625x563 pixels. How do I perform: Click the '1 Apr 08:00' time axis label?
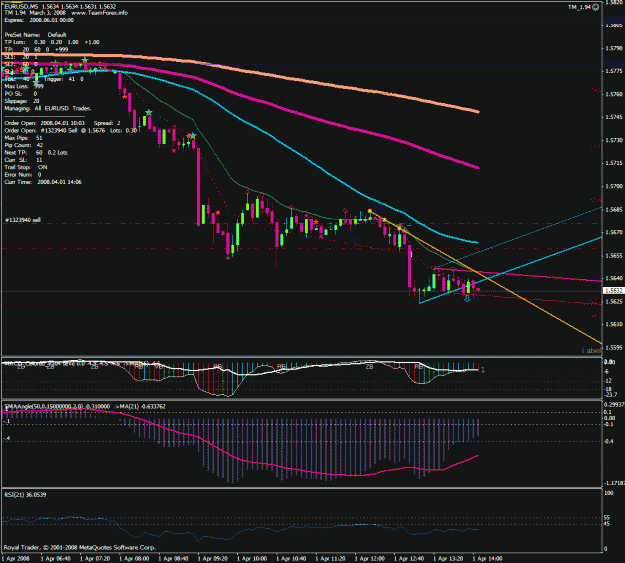pyautogui.click(x=134, y=559)
